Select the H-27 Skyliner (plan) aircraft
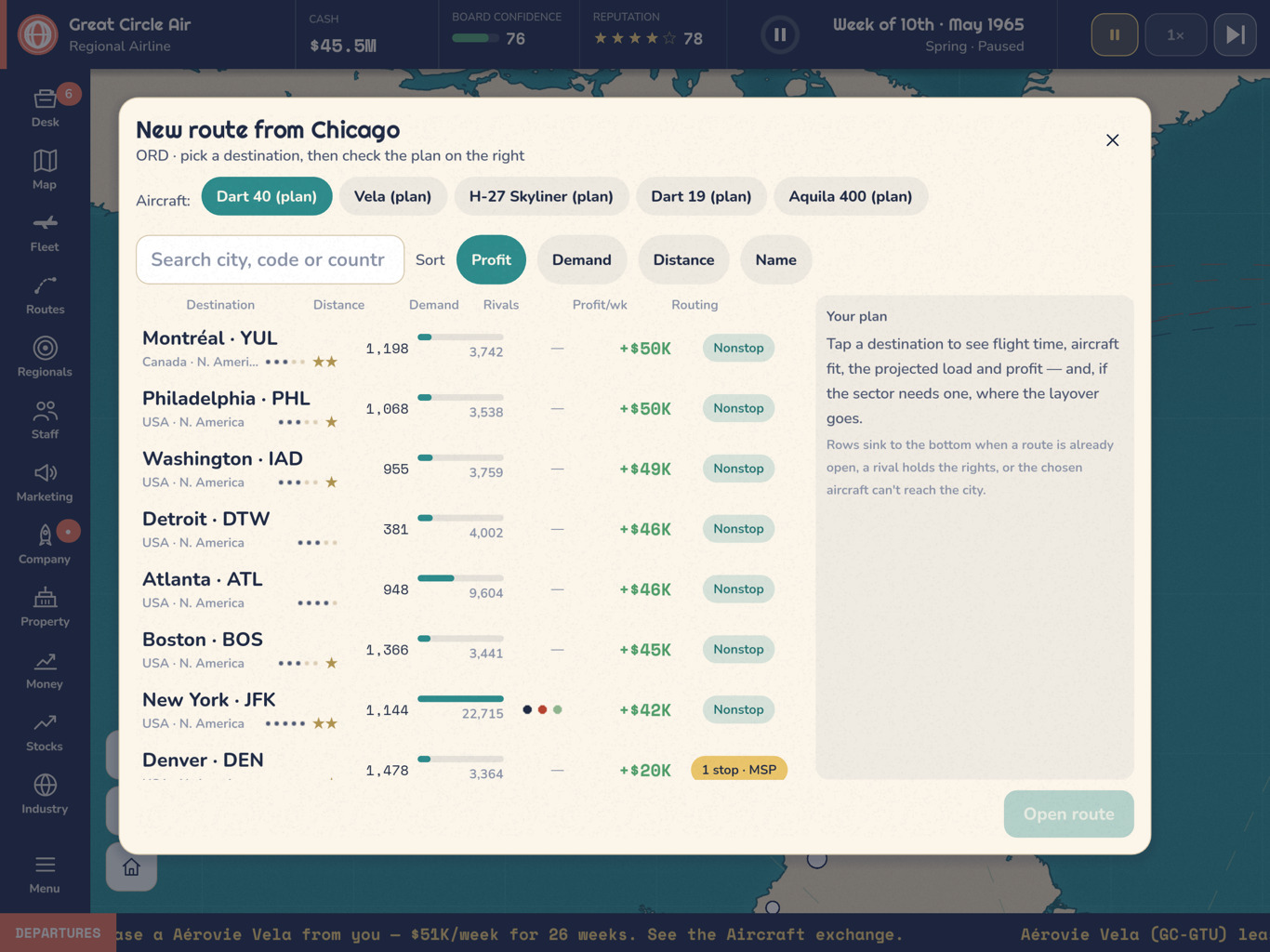This screenshot has height=952, width=1270. click(x=541, y=196)
